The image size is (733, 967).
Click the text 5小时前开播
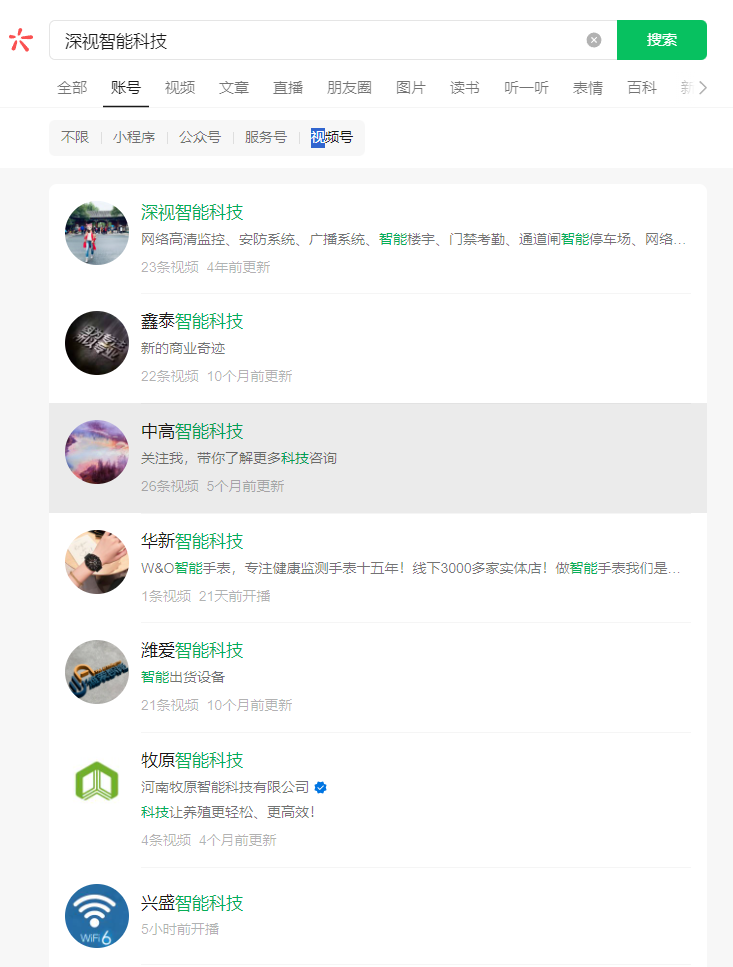[x=179, y=929]
